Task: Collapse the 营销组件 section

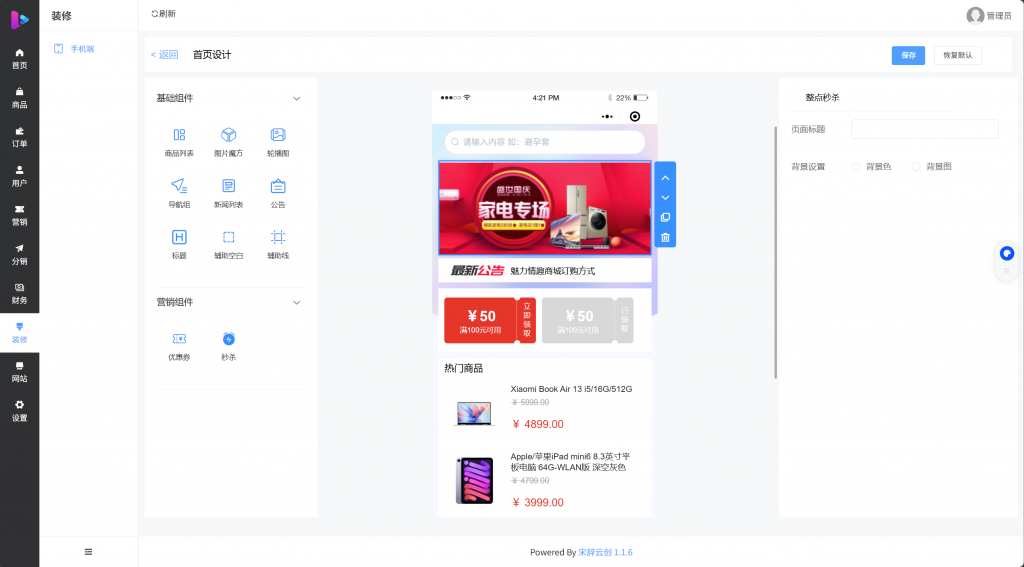Action: pyautogui.click(x=296, y=302)
